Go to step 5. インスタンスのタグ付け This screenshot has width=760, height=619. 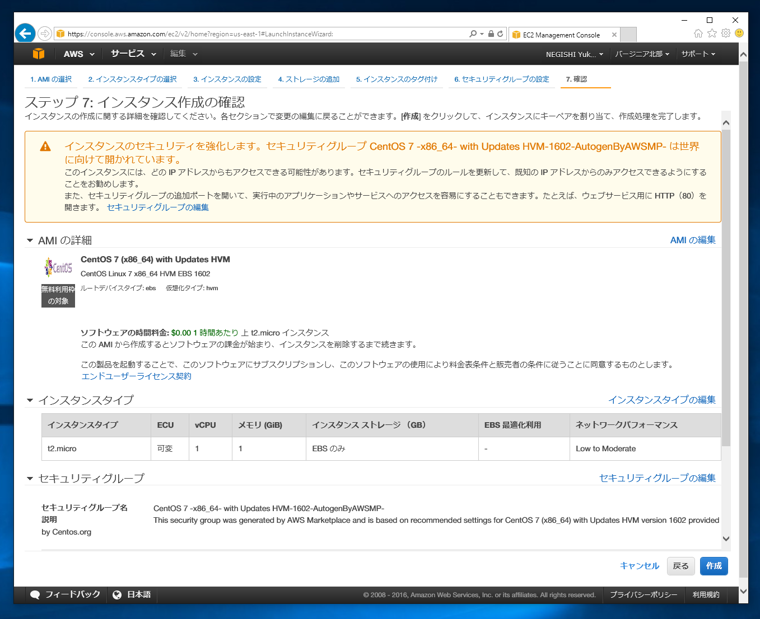[x=396, y=79]
